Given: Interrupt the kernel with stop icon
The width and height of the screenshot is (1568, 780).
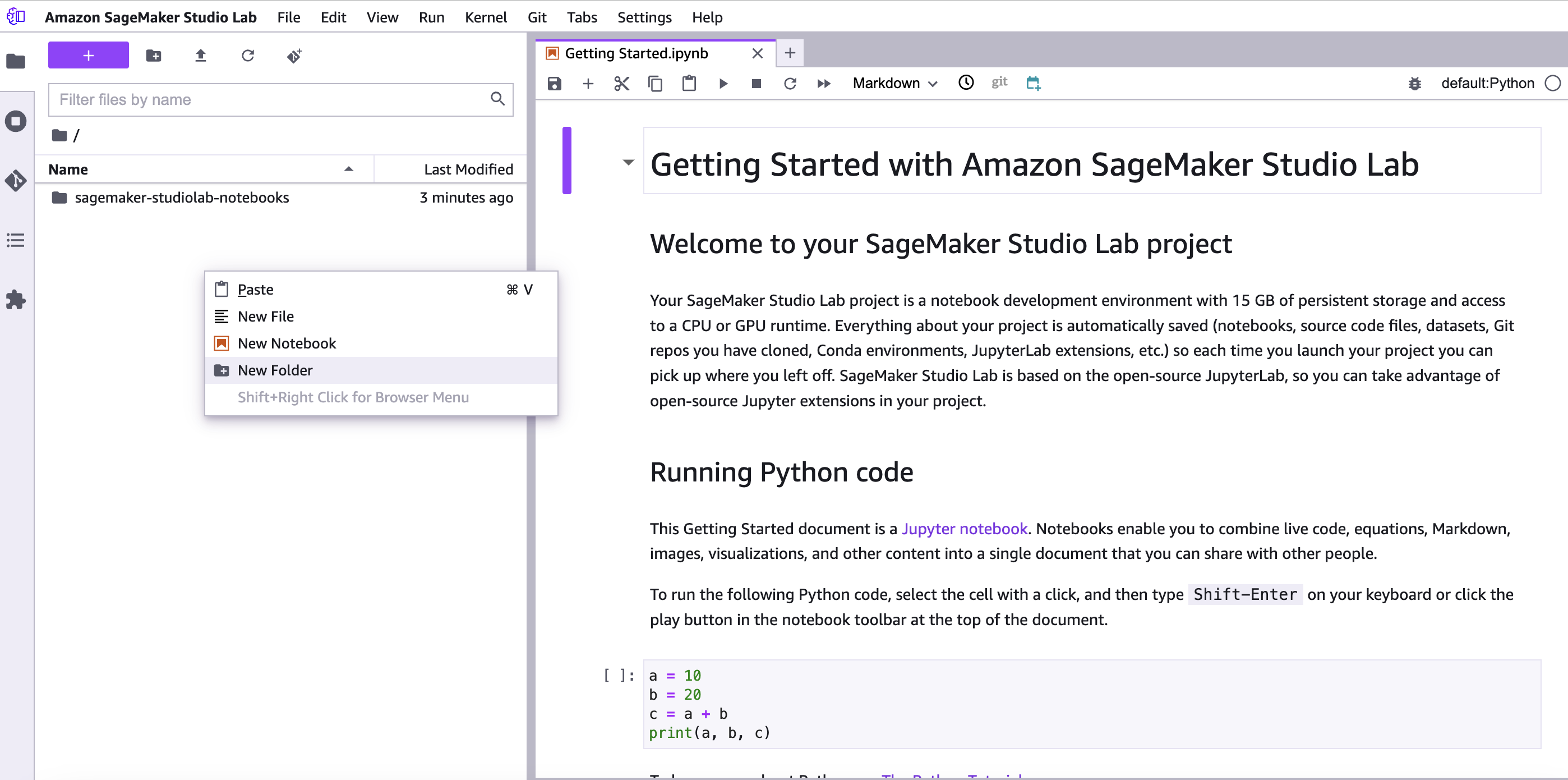Looking at the screenshot, I should coord(756,84).
